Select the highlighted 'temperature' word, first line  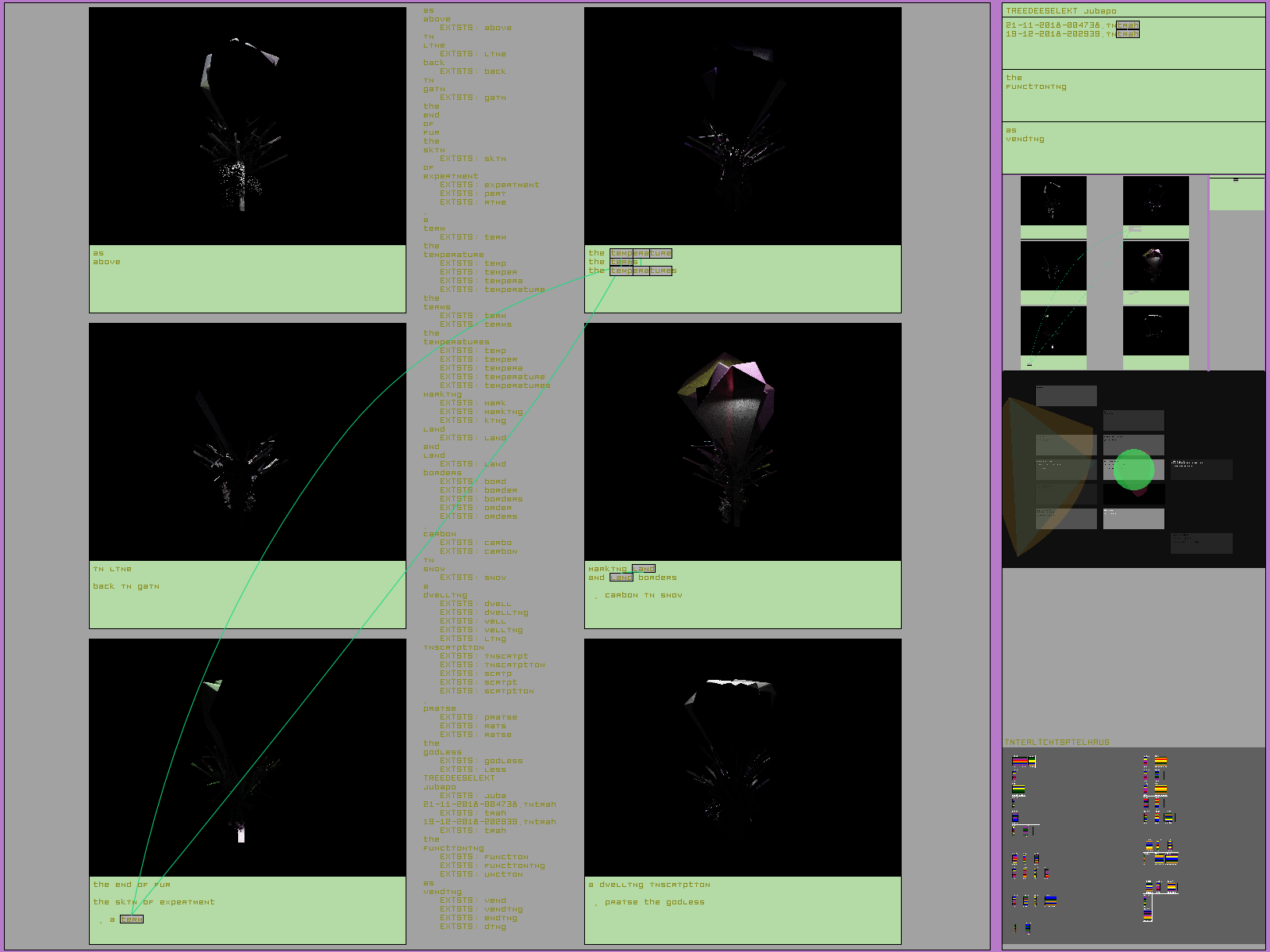(641, 253)
